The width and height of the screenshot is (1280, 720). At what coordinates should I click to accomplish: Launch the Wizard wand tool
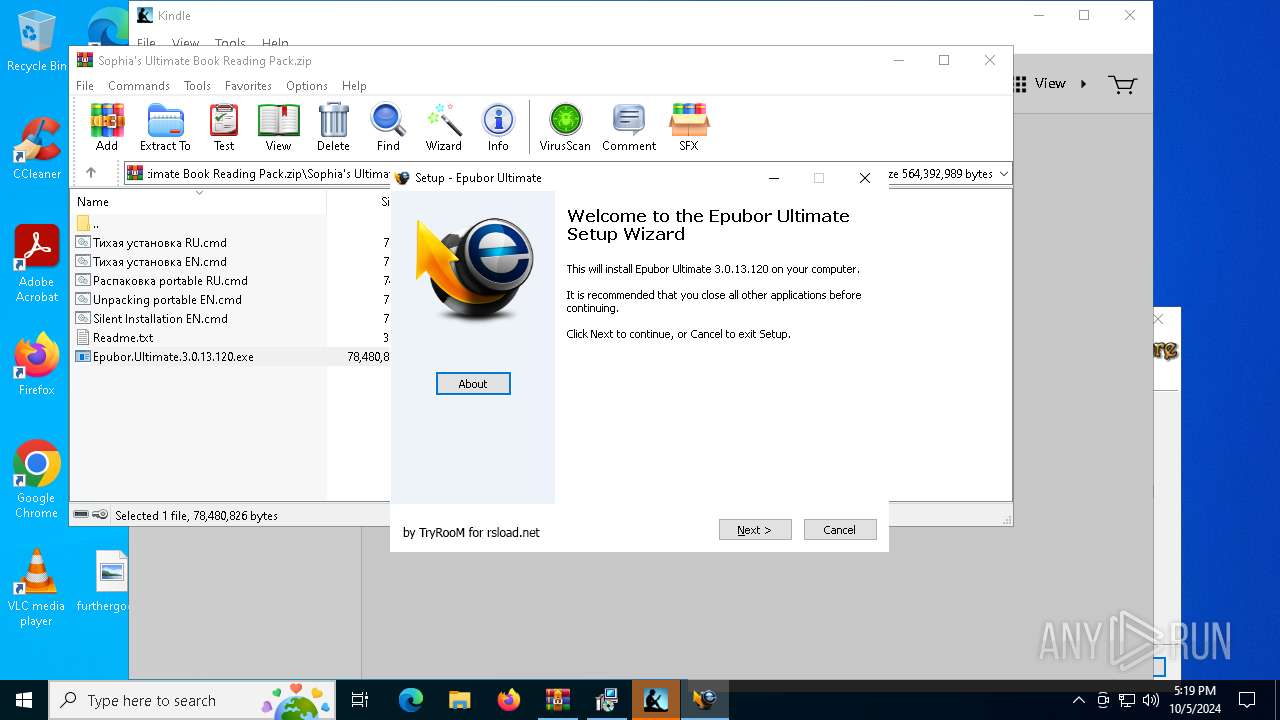[x=443, y=127]
